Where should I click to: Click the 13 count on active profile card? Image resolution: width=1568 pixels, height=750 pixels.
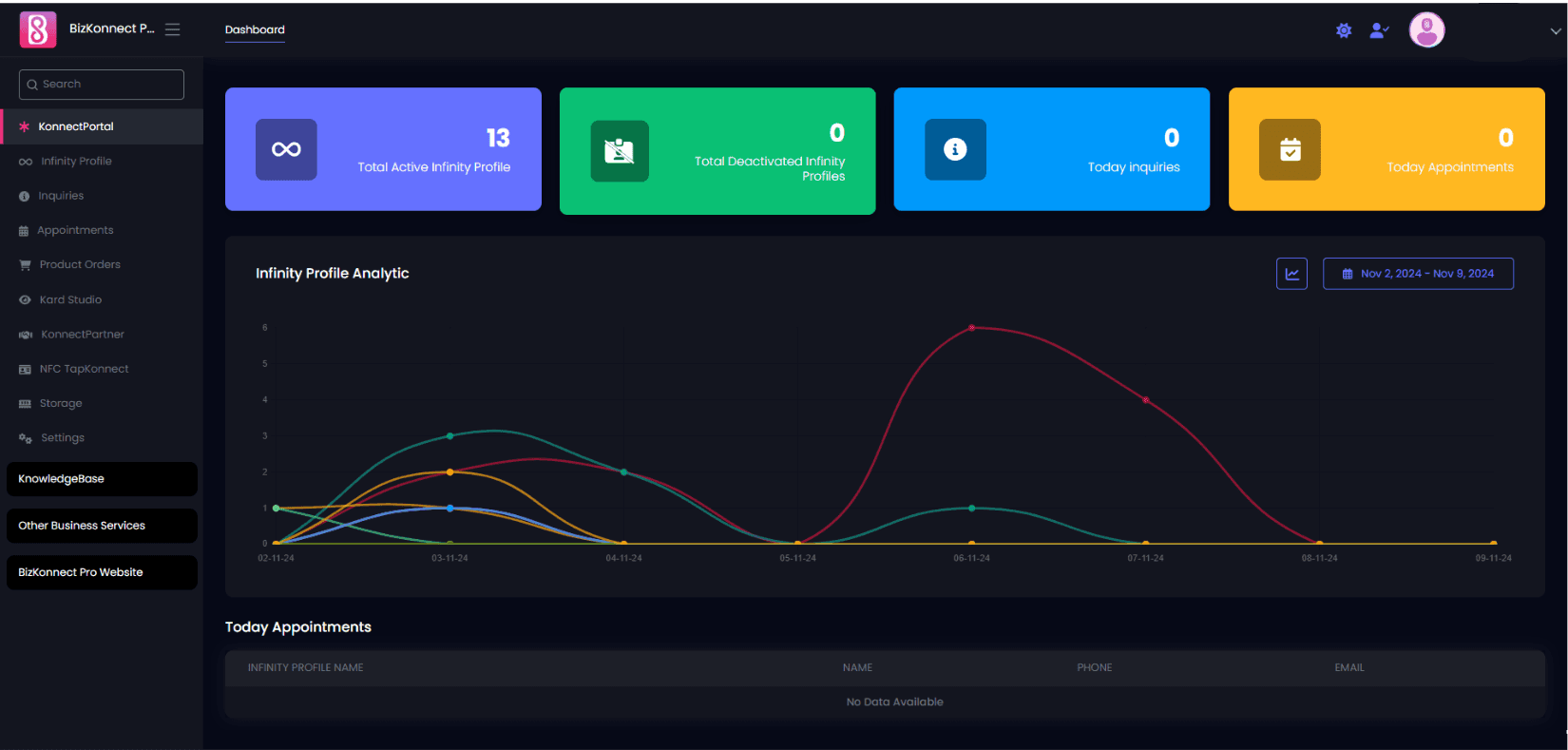pyautogui.click(x=498, y=139)
